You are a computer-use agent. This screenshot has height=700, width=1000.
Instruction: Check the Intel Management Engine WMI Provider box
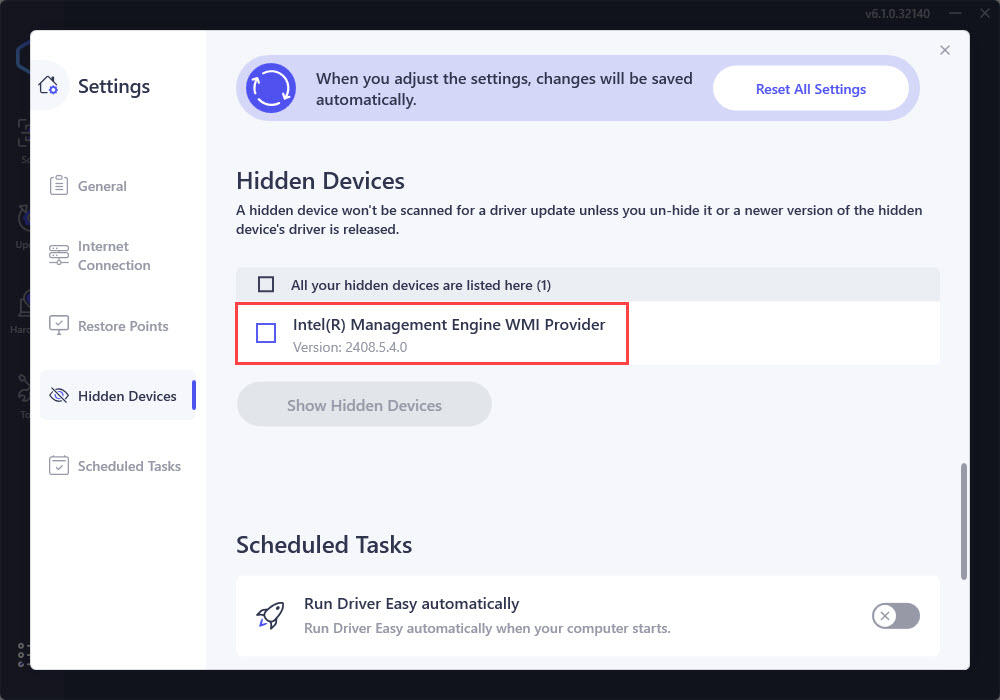(266, 333)
